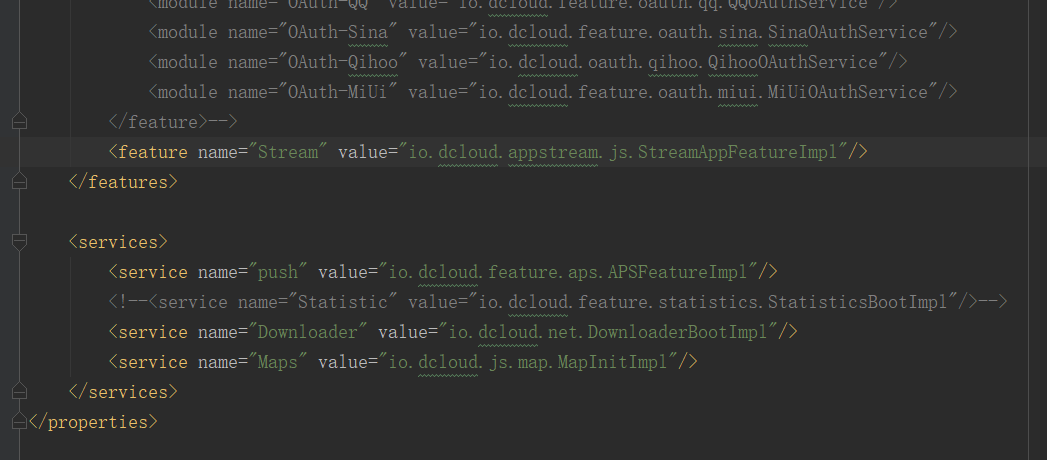
Task: Collapse the services block fold marker
Action: [x=19, y=242]
